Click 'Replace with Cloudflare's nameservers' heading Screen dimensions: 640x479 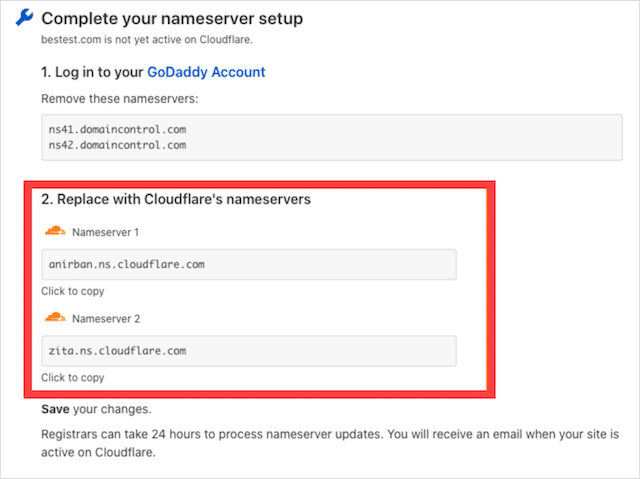coord(176,199)
